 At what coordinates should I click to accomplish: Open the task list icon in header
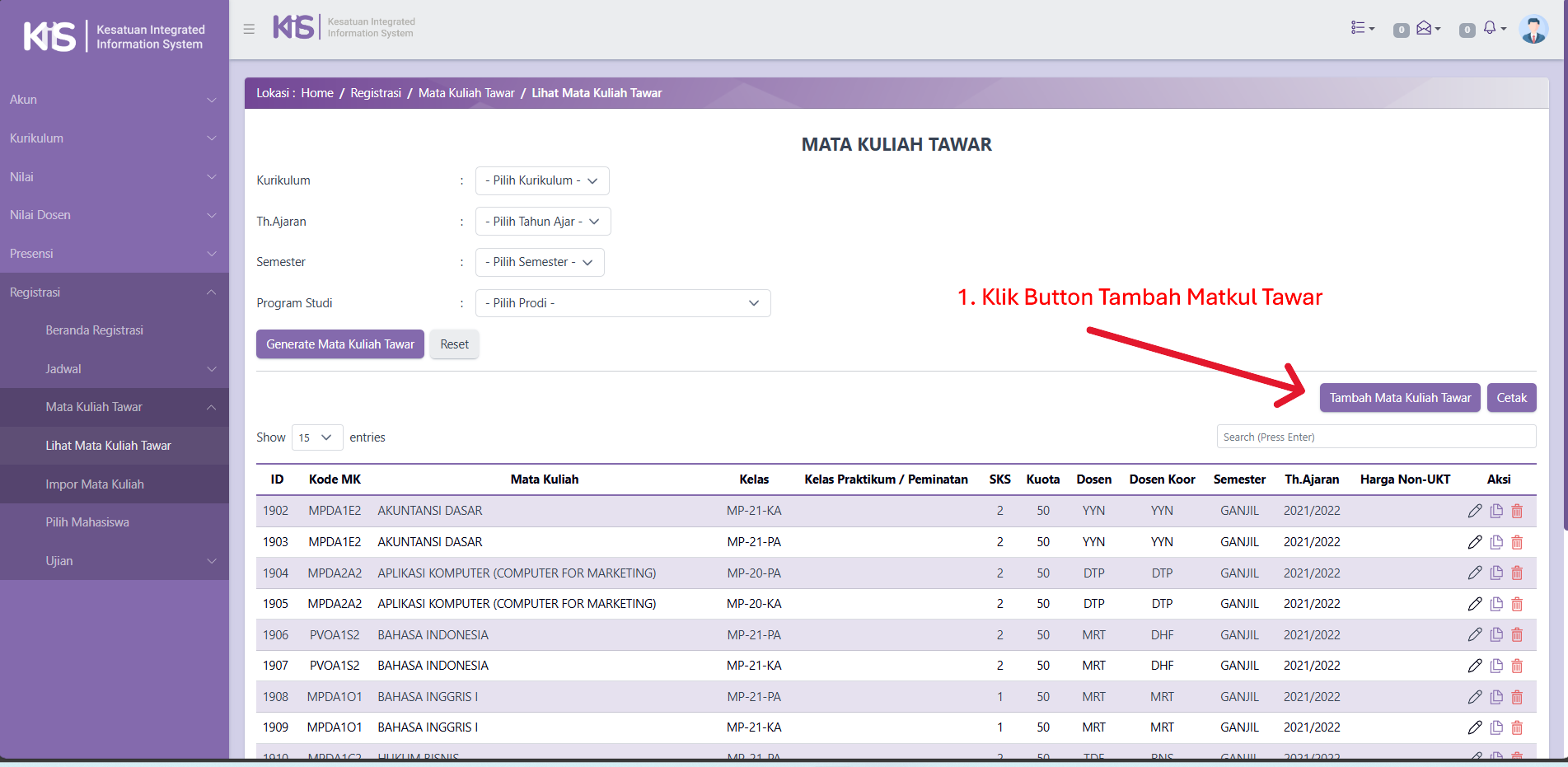(1362, 28)
